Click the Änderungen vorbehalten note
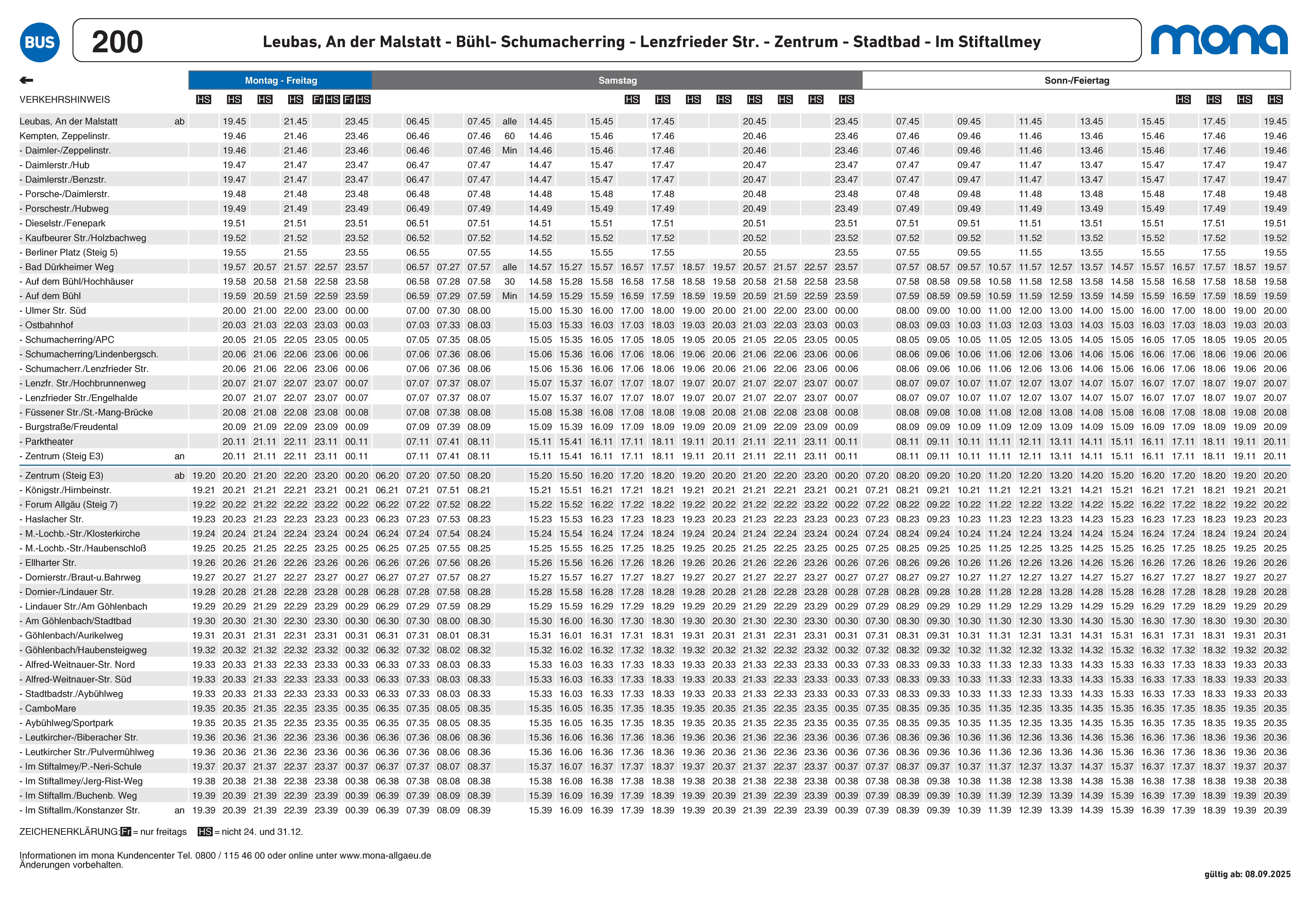Image resolution: width=1309 pixels, height=924 pixels. tap(71, 865)
